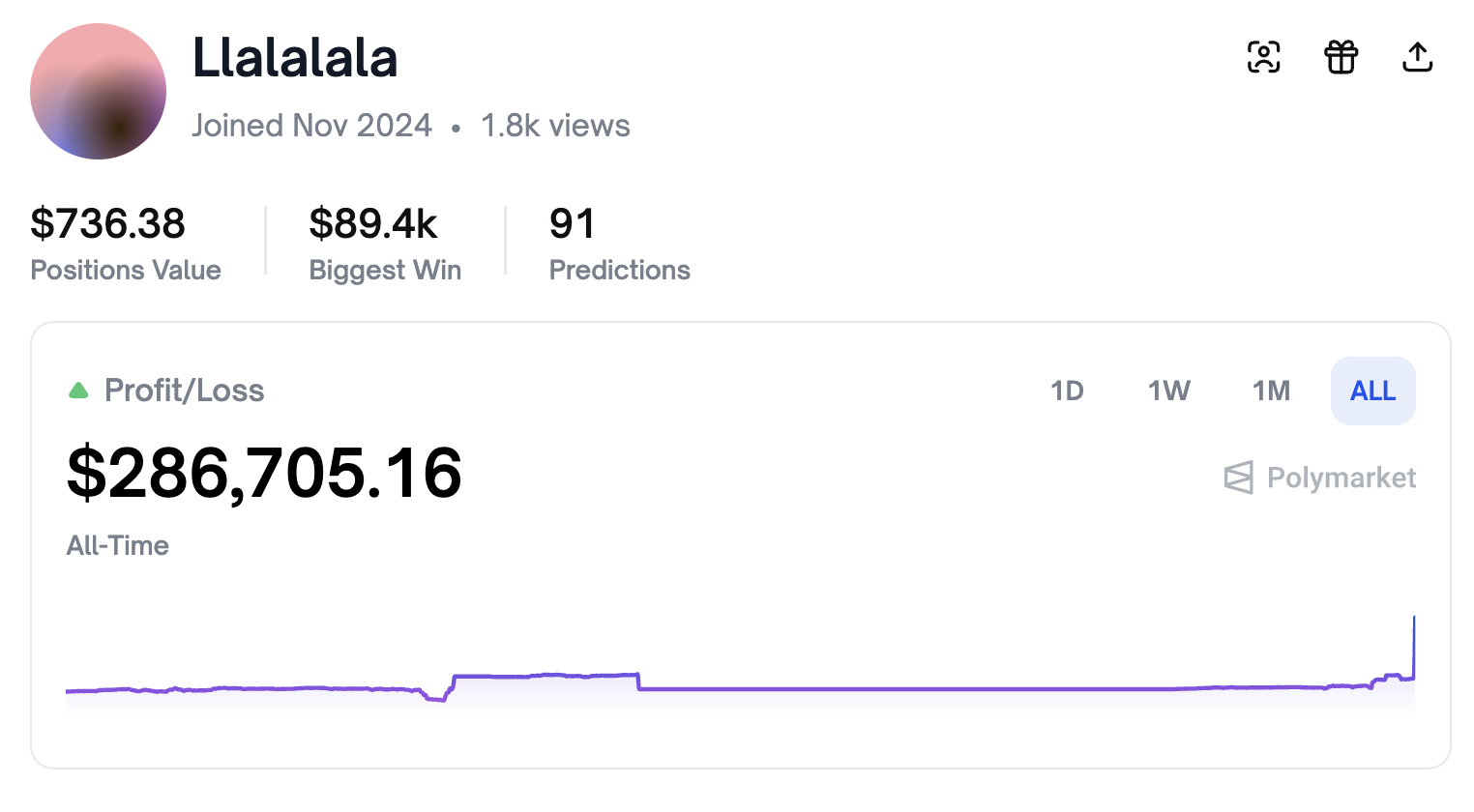Click the raised plateau on the chart line
This screenshot has width=1474, height=812.
tap(546, 676)
